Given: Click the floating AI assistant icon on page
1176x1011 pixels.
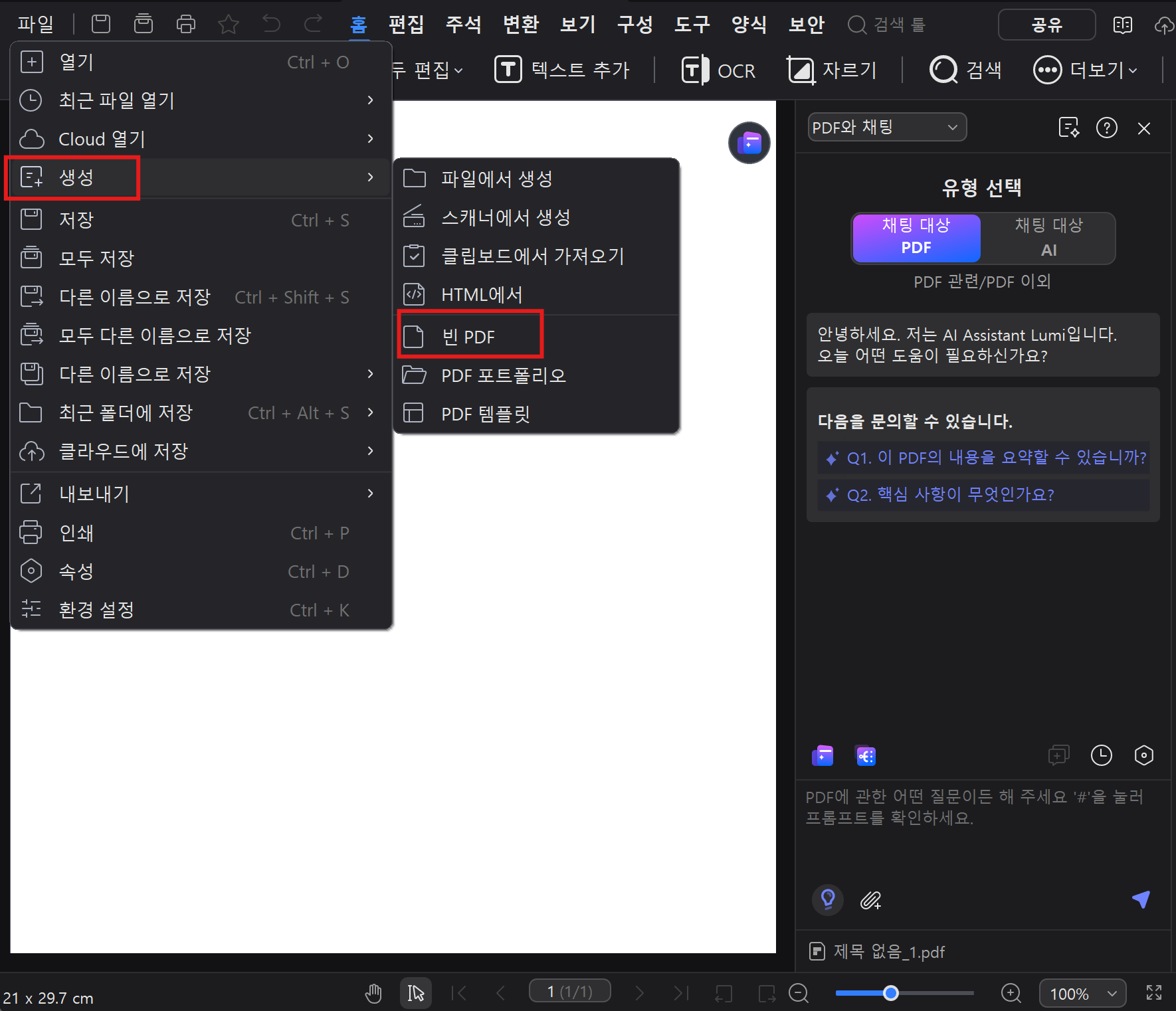Looking at the screenshot, I should pos(749,143).
